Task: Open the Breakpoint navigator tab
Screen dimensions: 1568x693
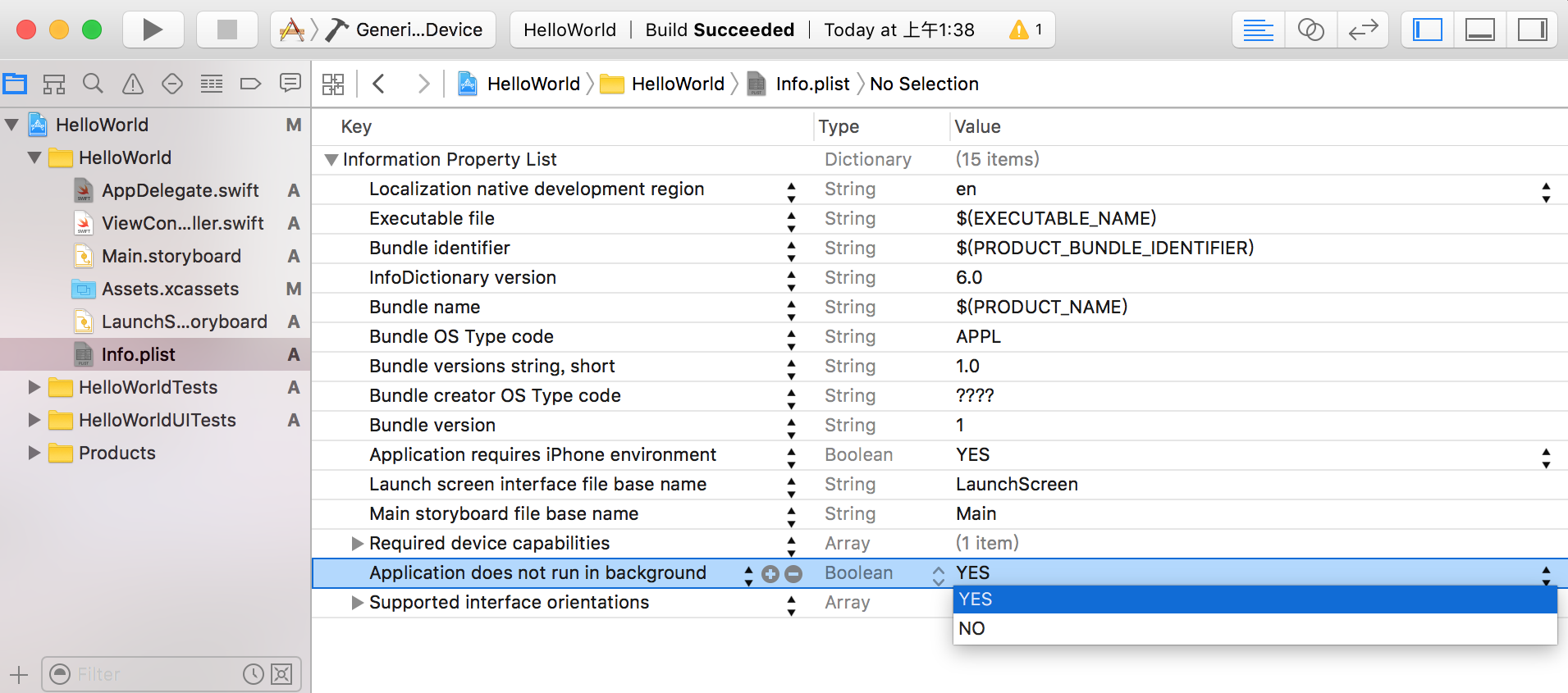Action: 250,84
